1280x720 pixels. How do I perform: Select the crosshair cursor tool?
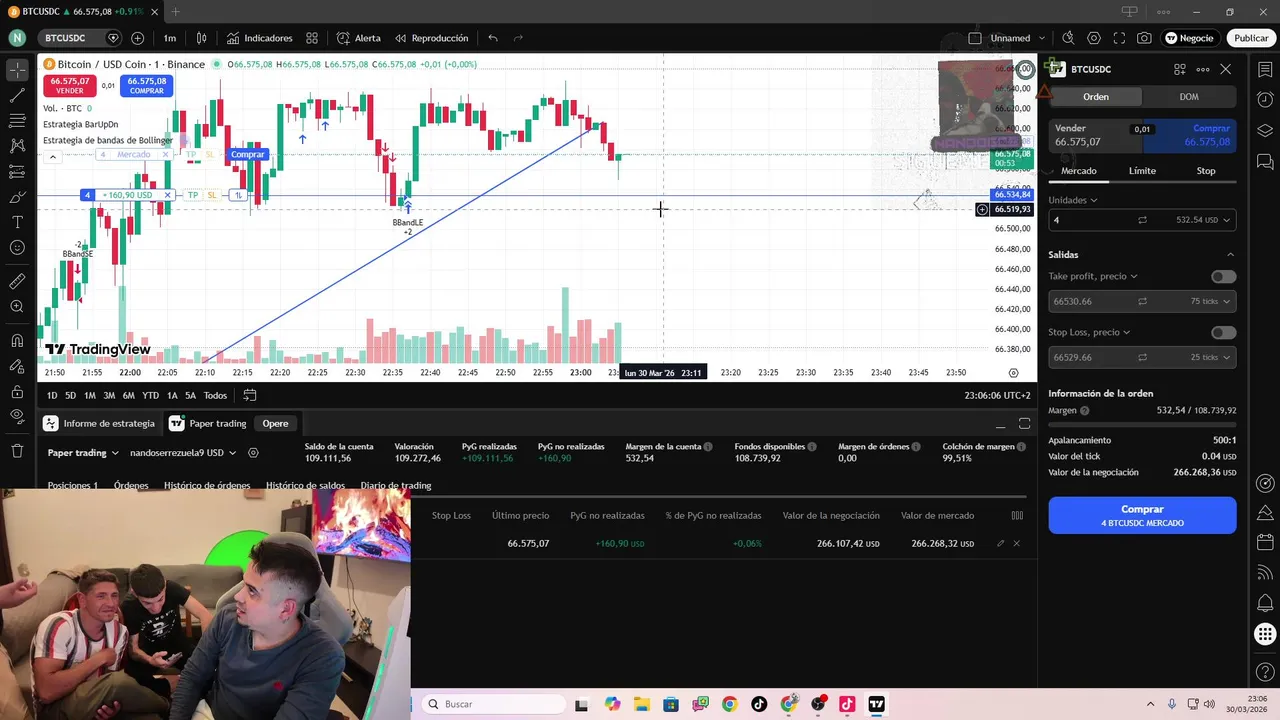(x=17, y=70)
